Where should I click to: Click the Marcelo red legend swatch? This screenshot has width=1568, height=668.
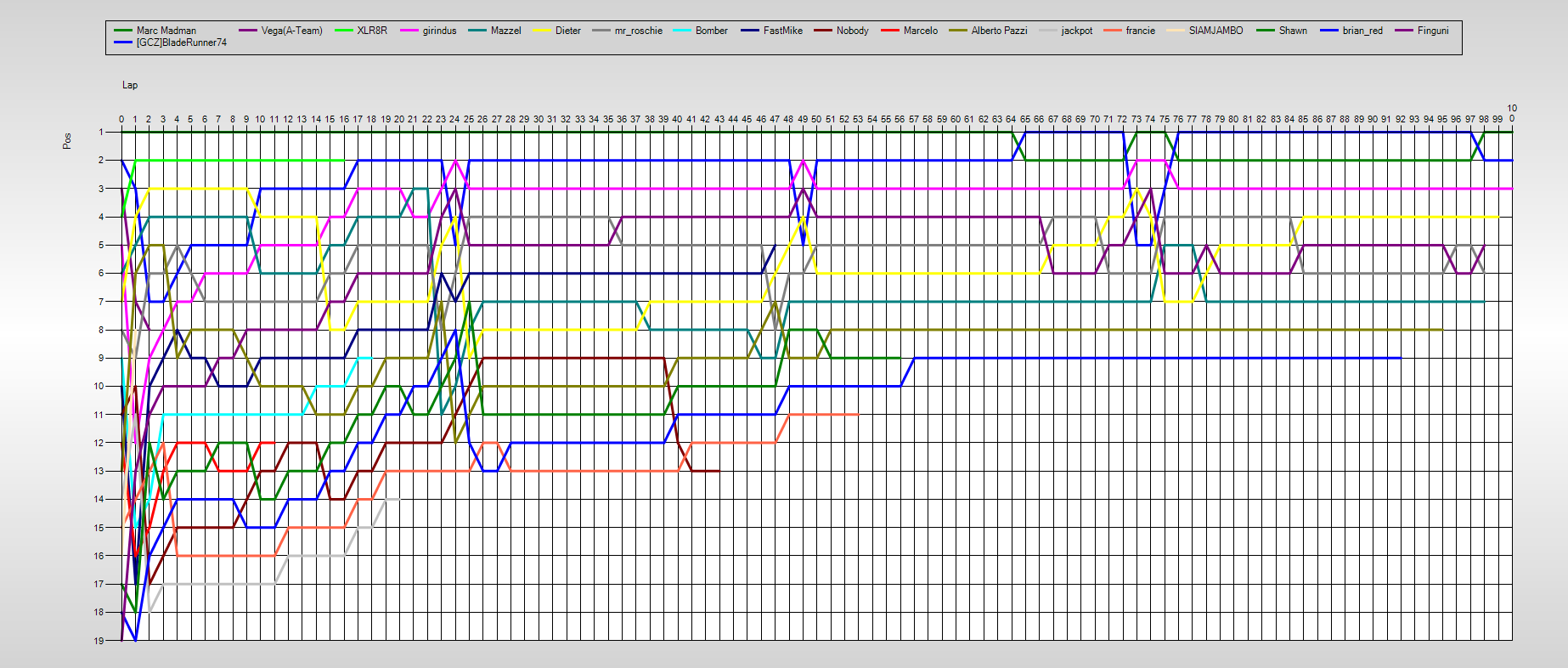(890, 31)
